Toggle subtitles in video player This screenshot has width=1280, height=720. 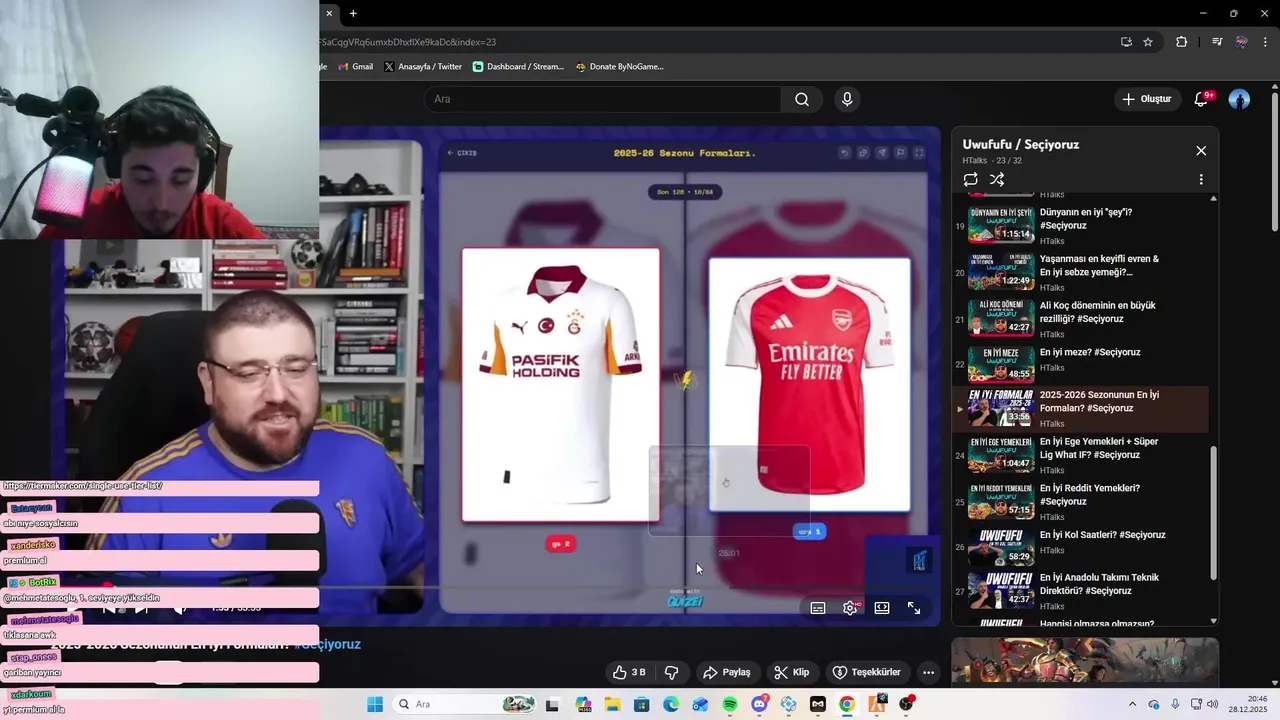tap(818, 608)
